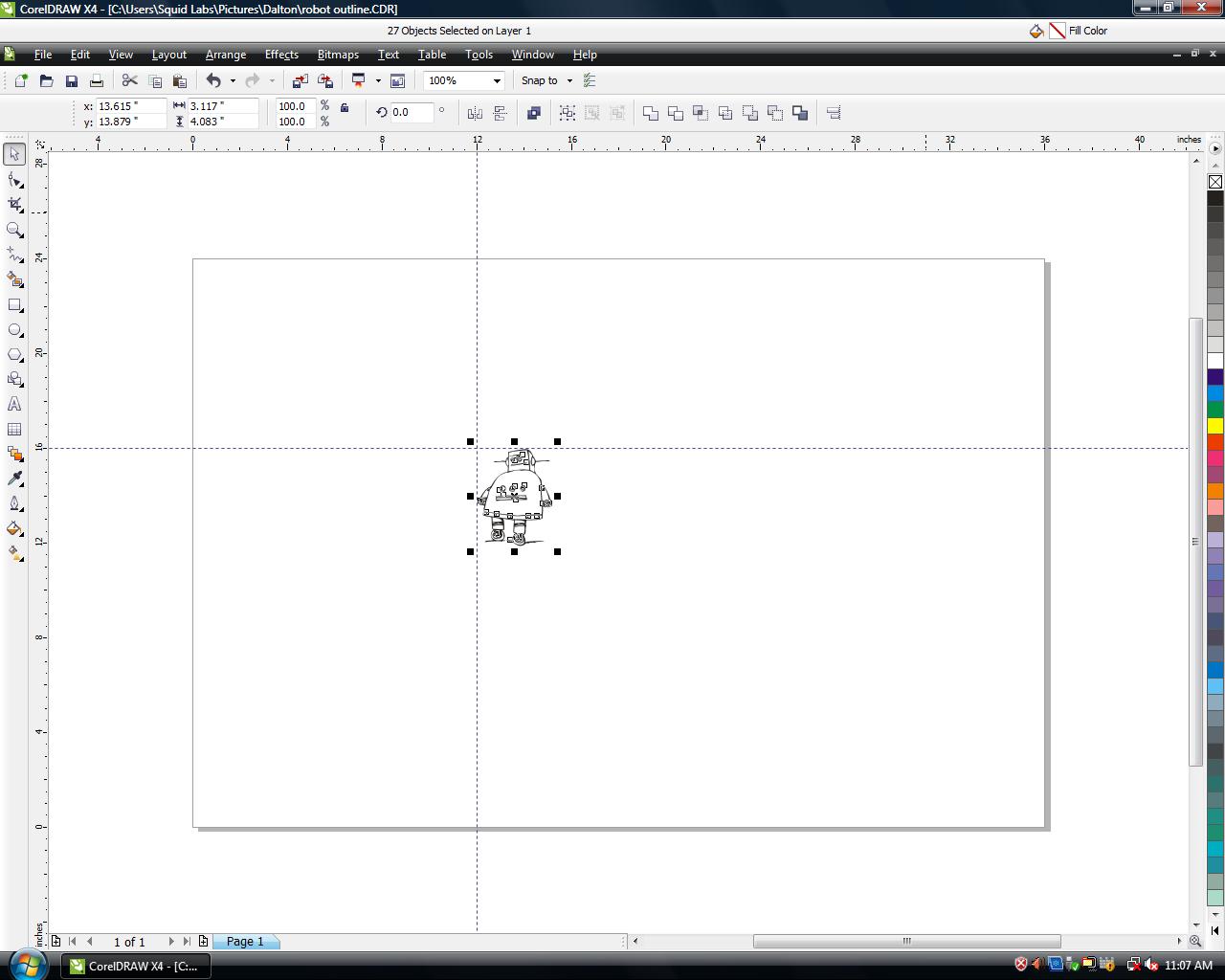The width and height of the screenshot is (1225, 980).
Task: Open the Windows Start menu
Action: (29, 964)
